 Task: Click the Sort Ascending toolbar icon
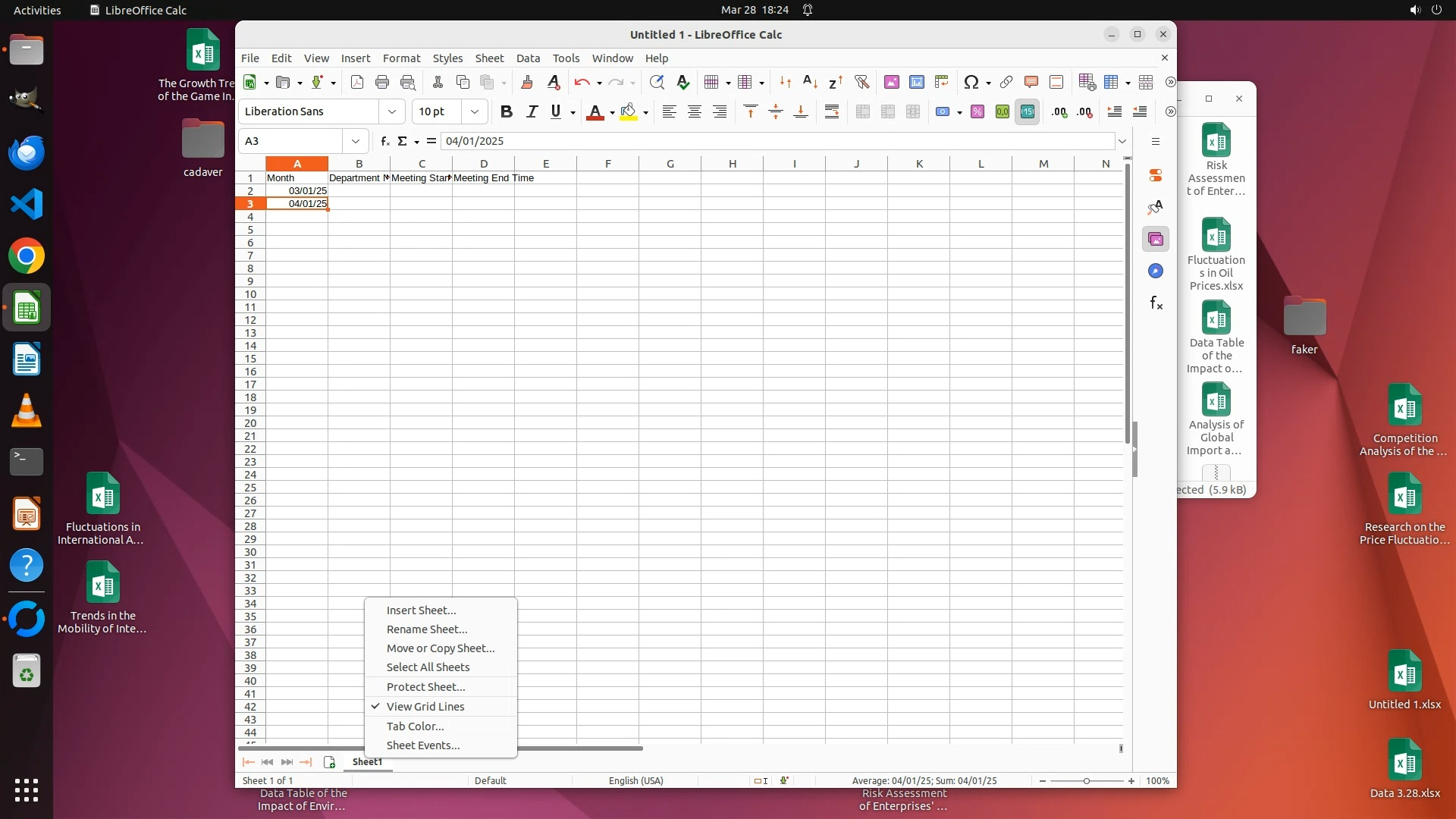point(810,82)
